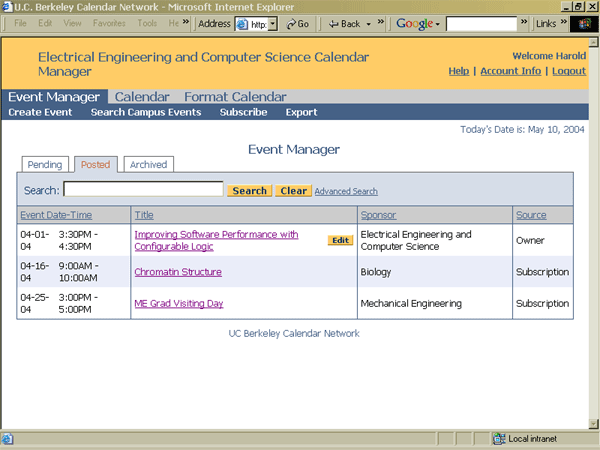Expand the chevron next to Back button
This screenshot has height=450, width=600.
380,22
